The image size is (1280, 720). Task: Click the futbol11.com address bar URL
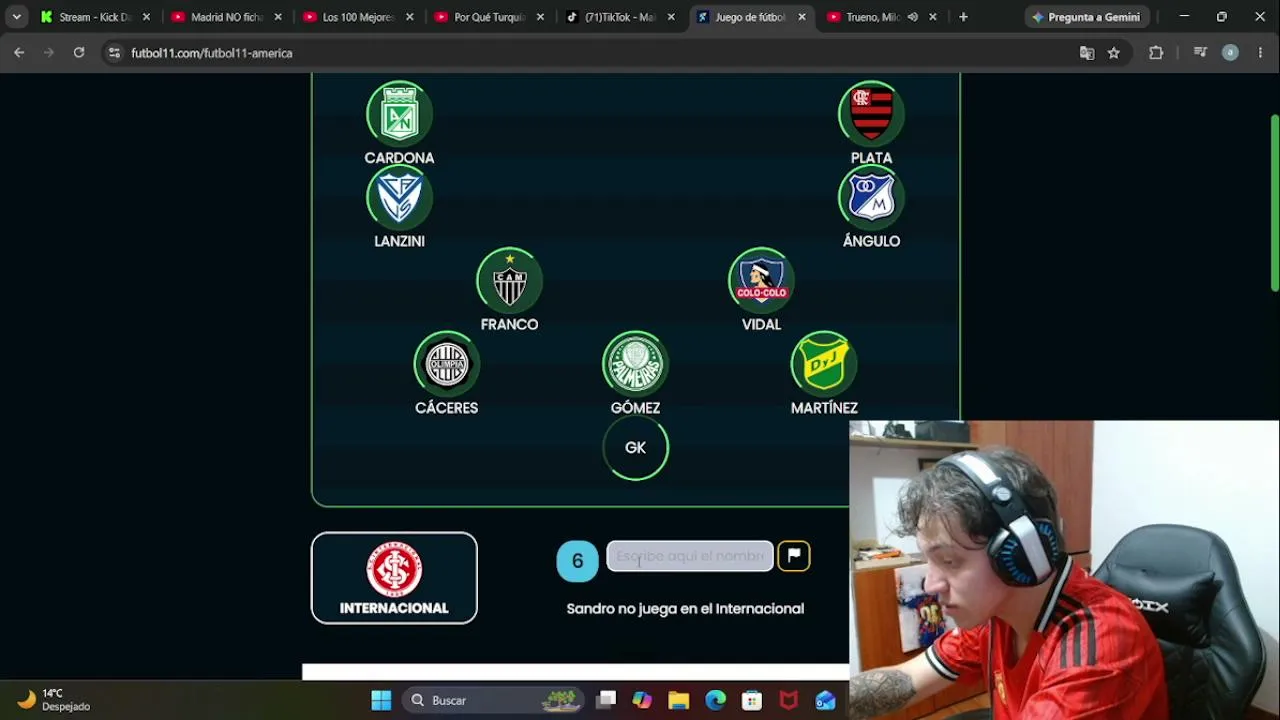pos(212,53)
